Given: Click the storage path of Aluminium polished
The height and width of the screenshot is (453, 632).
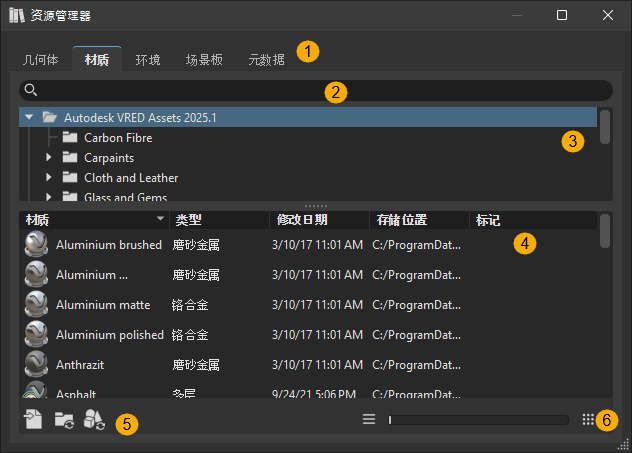Looking at the screenshot, I should pyautogui.click(x=416, y=335).
